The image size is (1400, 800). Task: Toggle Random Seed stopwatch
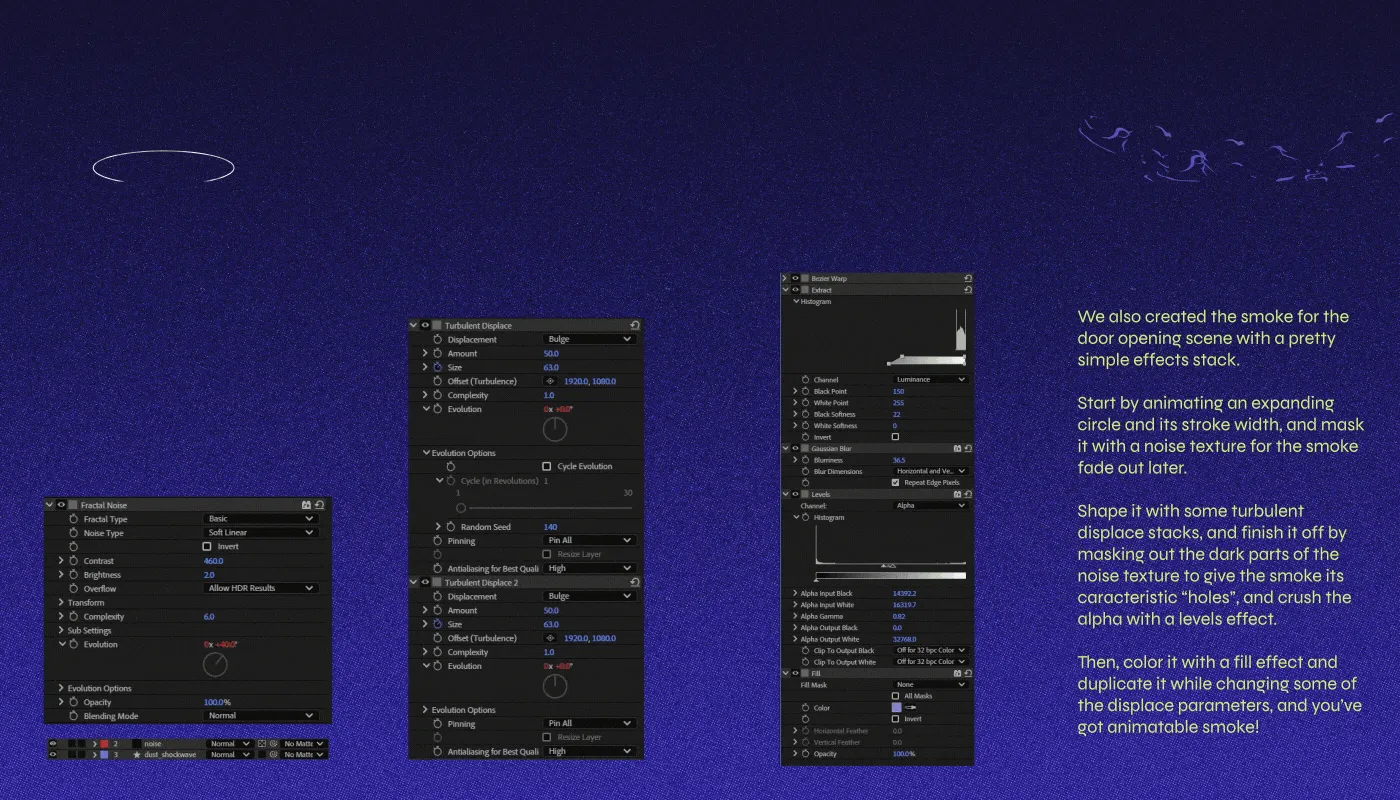coord(450,527)
